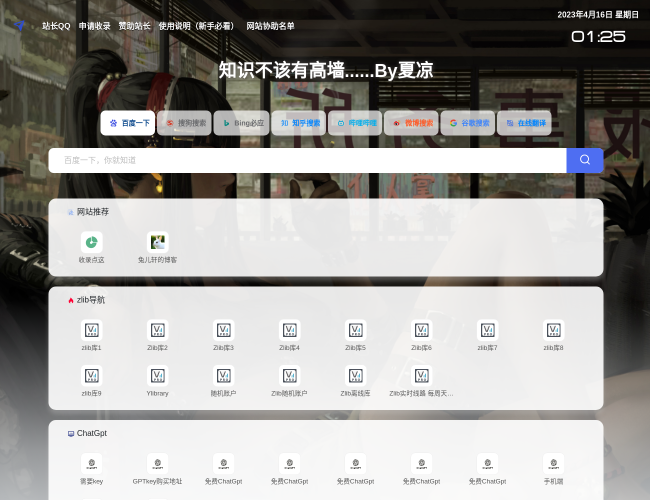Image resolution: width=650 pixels, height=500 pixels.
Task: Open the 手机端 ChatGpt icon
Action: pyautogui.click(x=553, y=464)
